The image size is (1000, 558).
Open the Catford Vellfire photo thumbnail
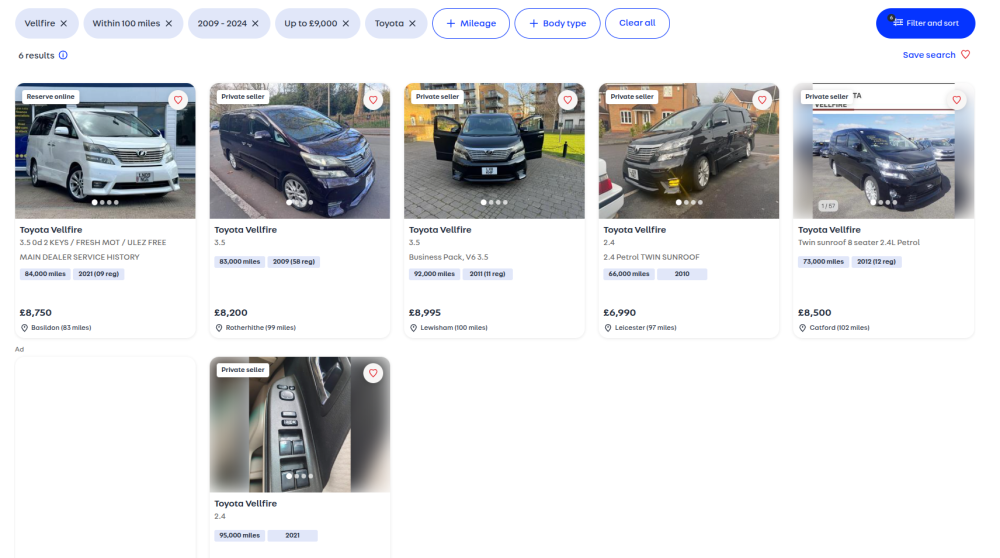click(883, 151)
